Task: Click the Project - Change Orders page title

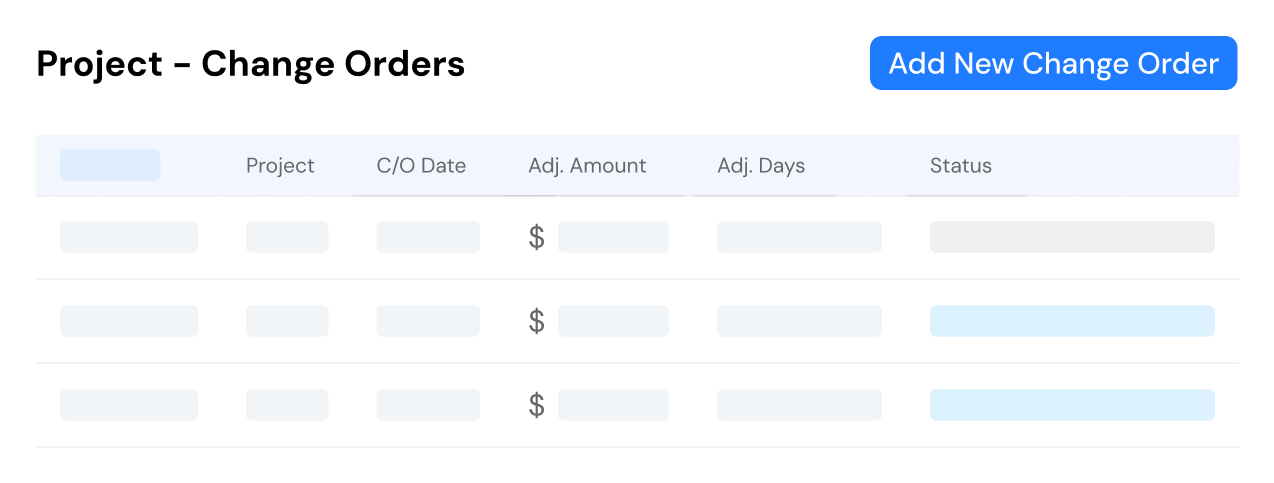Action: click(x=251, y=64)
